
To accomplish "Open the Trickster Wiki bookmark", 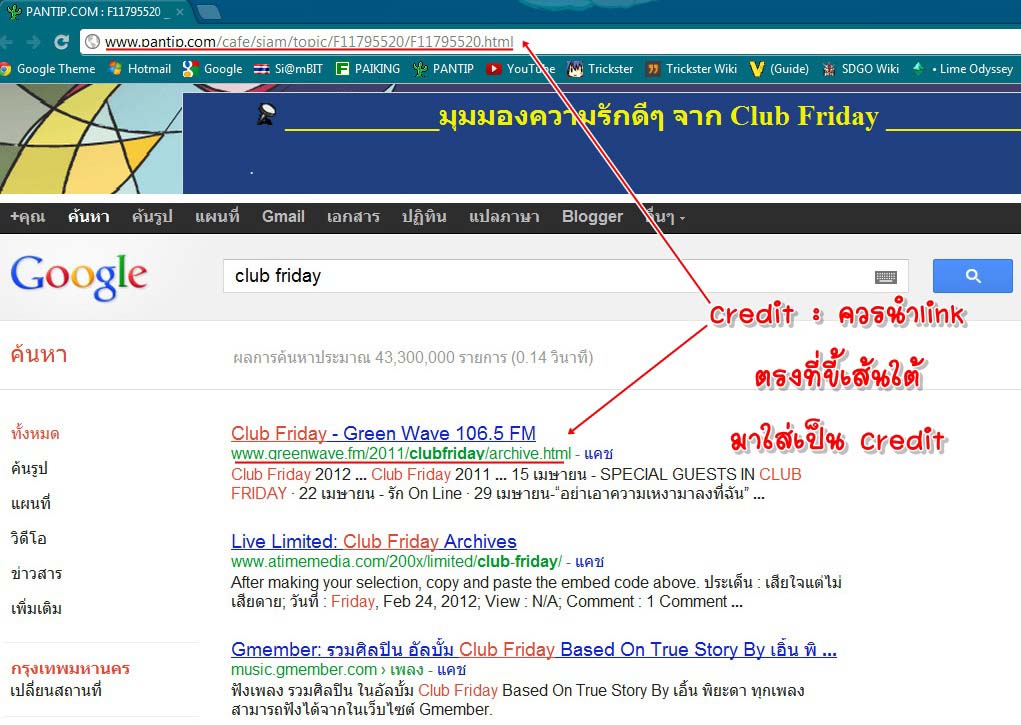I will (x=691, y=68).
